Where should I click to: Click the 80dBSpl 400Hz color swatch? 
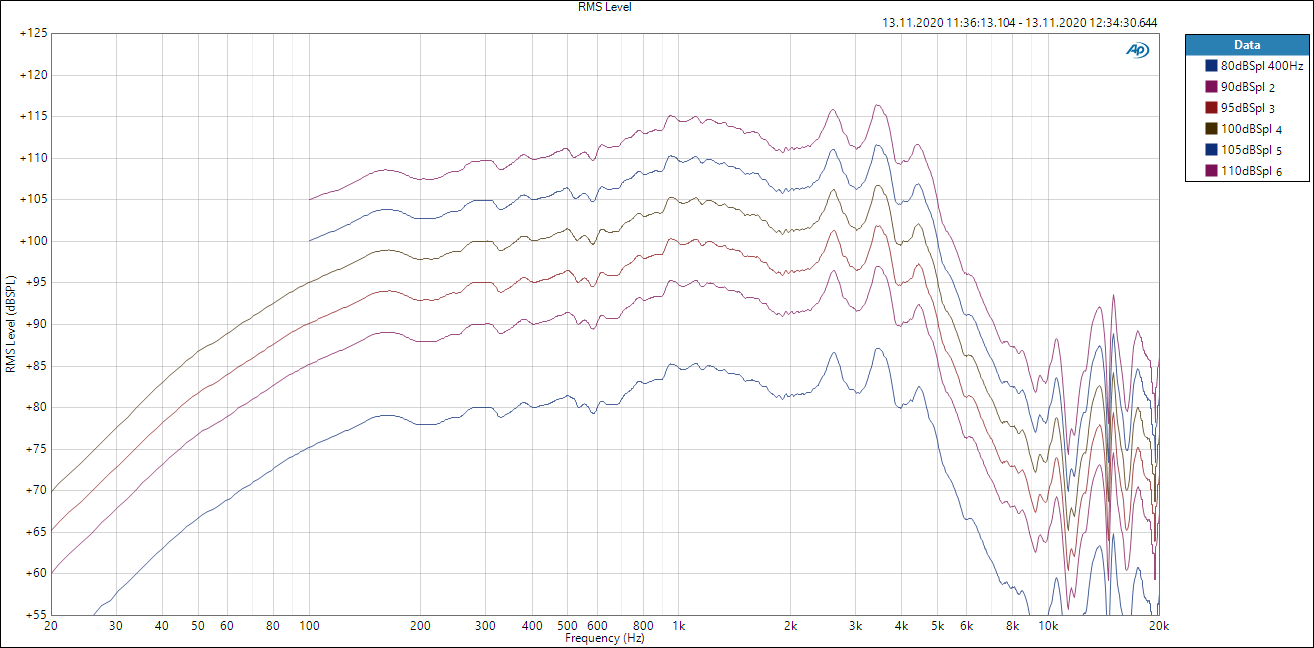1213,66
